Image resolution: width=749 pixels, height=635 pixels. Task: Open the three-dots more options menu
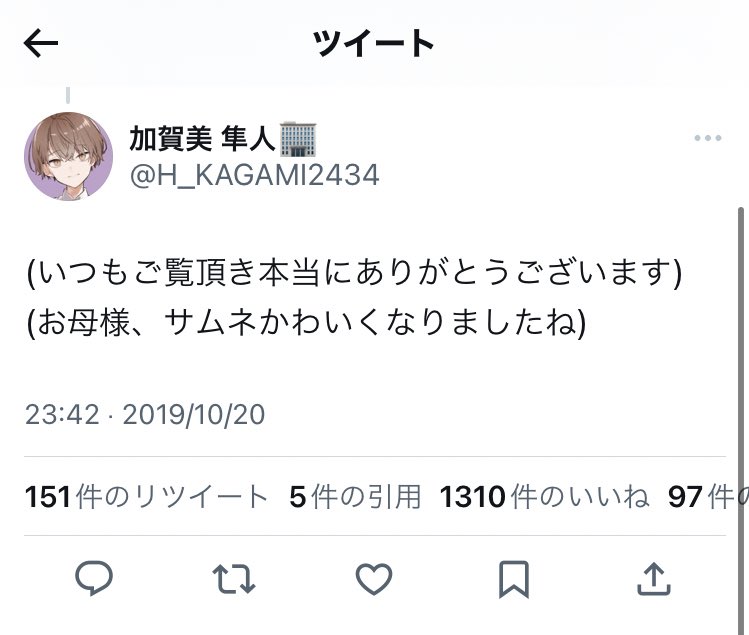click(x=707, y=138)
